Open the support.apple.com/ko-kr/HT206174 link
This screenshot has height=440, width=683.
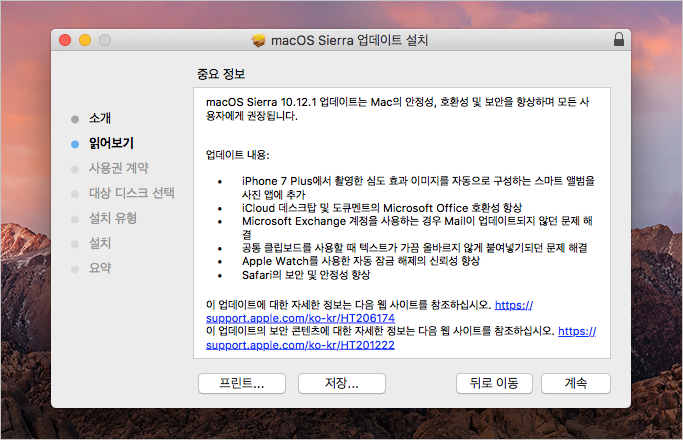(300, 318)
